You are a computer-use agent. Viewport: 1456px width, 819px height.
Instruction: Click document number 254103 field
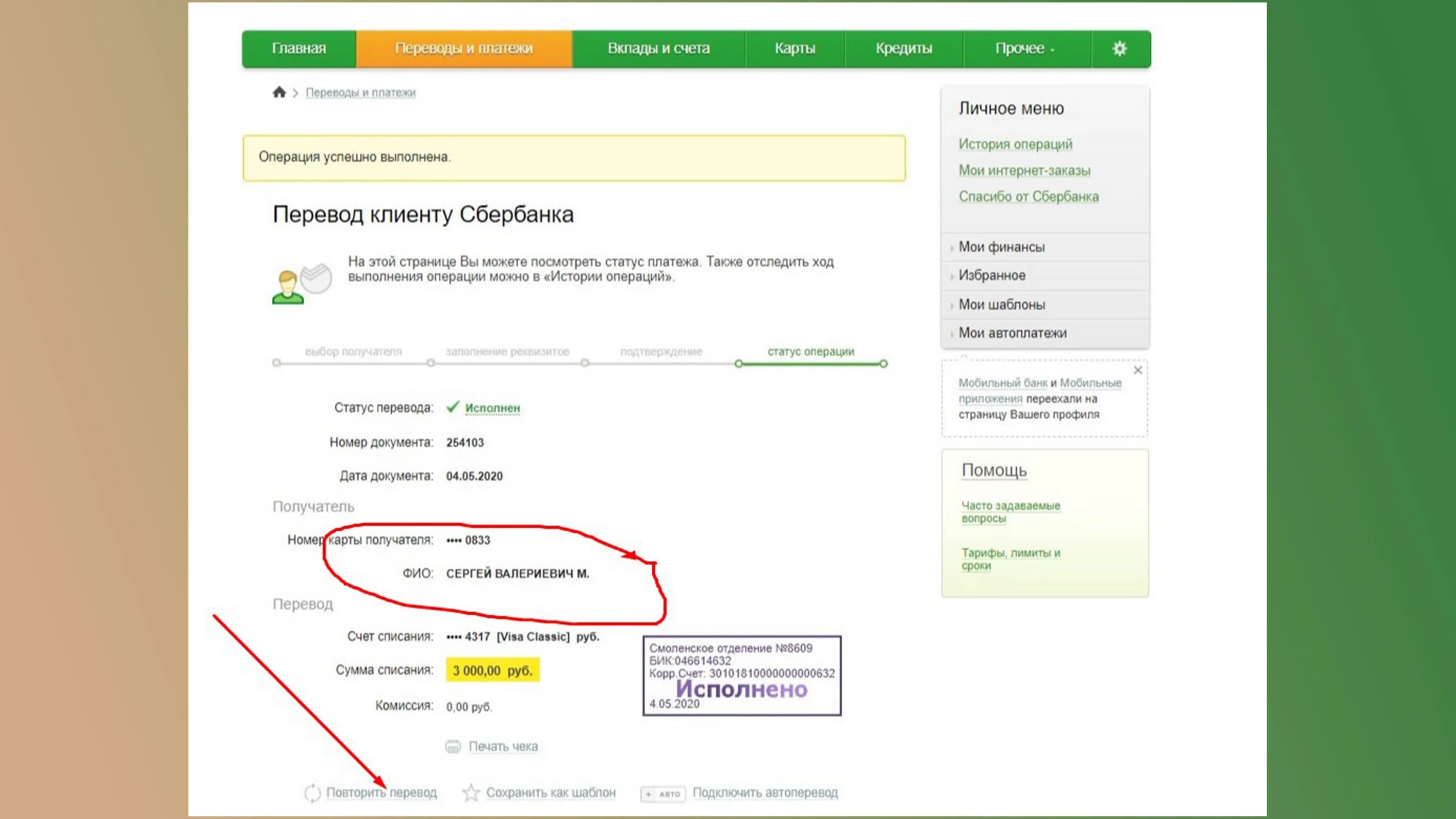[465, 441]
